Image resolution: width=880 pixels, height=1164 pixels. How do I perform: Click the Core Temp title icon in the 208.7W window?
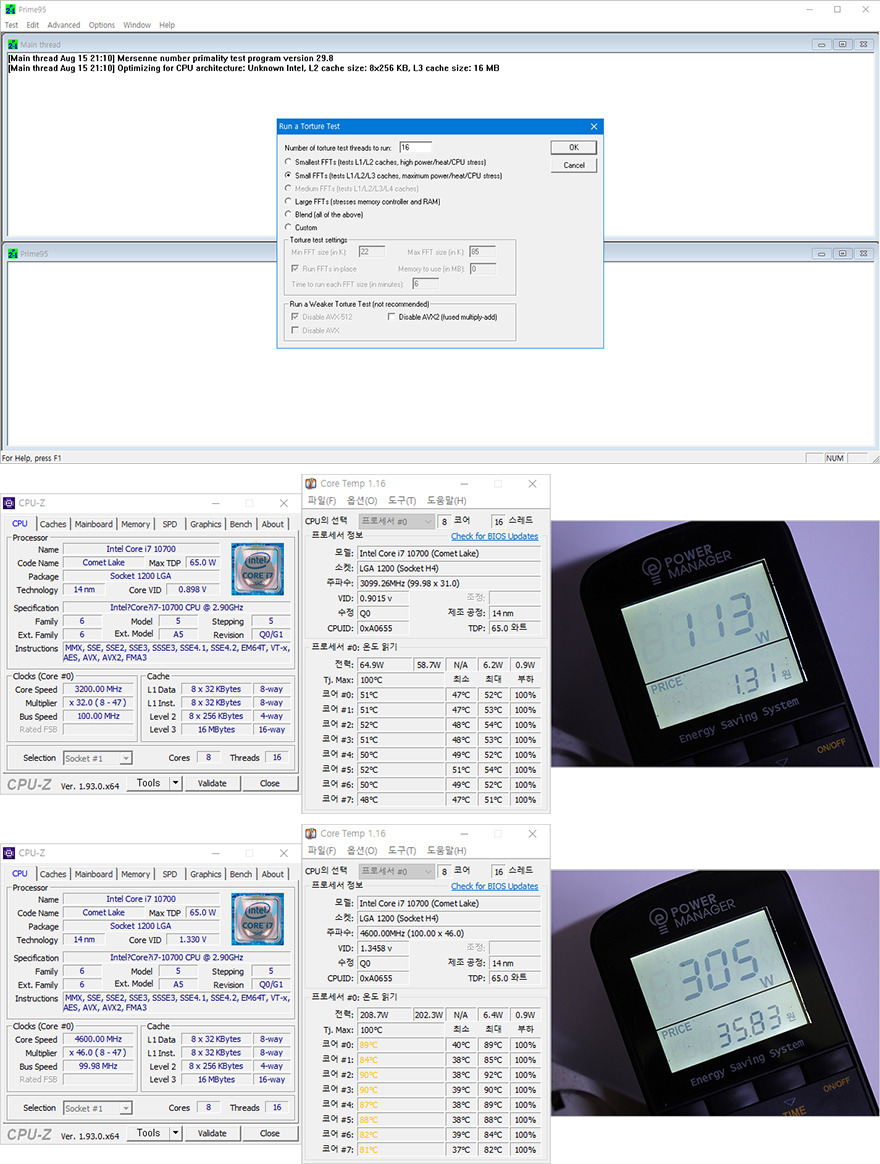coord(311,834)
